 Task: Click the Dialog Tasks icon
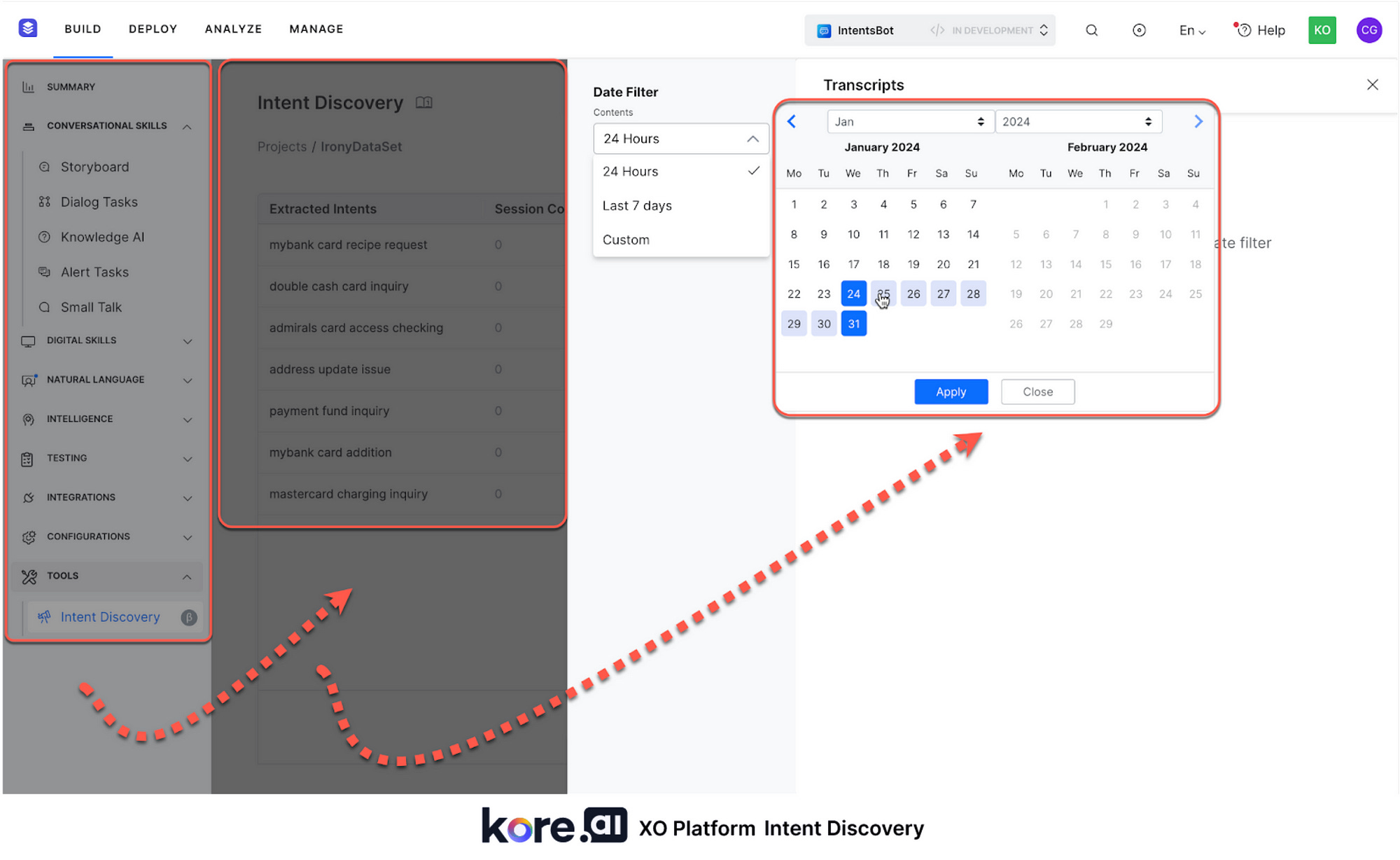coord(44,202)
